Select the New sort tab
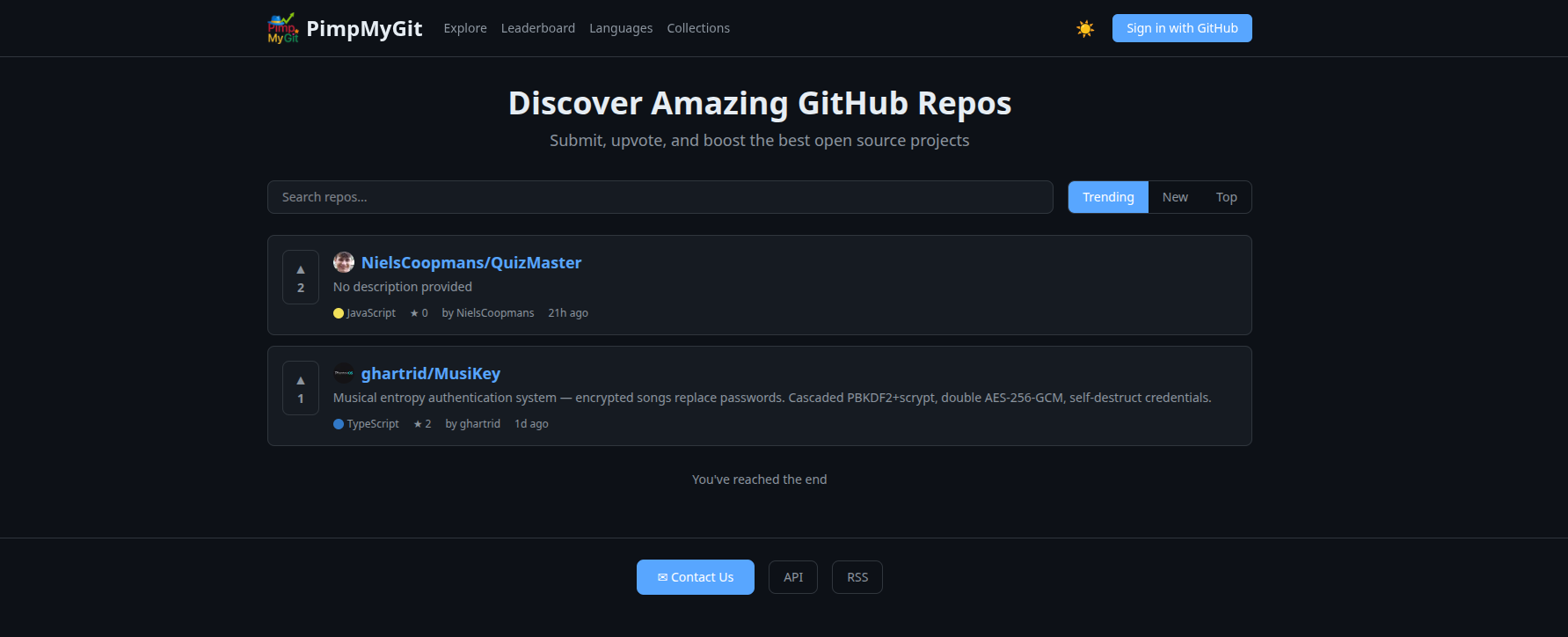 [x=1175, y=197]
